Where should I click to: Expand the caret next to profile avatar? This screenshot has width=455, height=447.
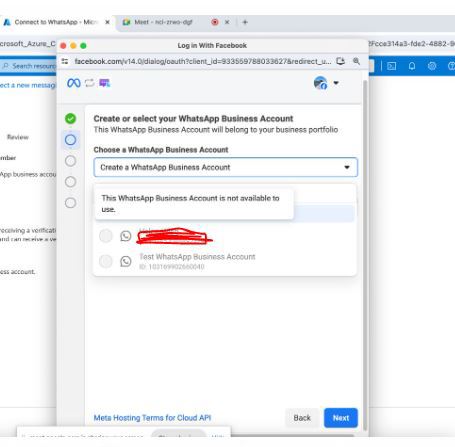(336, 83)
